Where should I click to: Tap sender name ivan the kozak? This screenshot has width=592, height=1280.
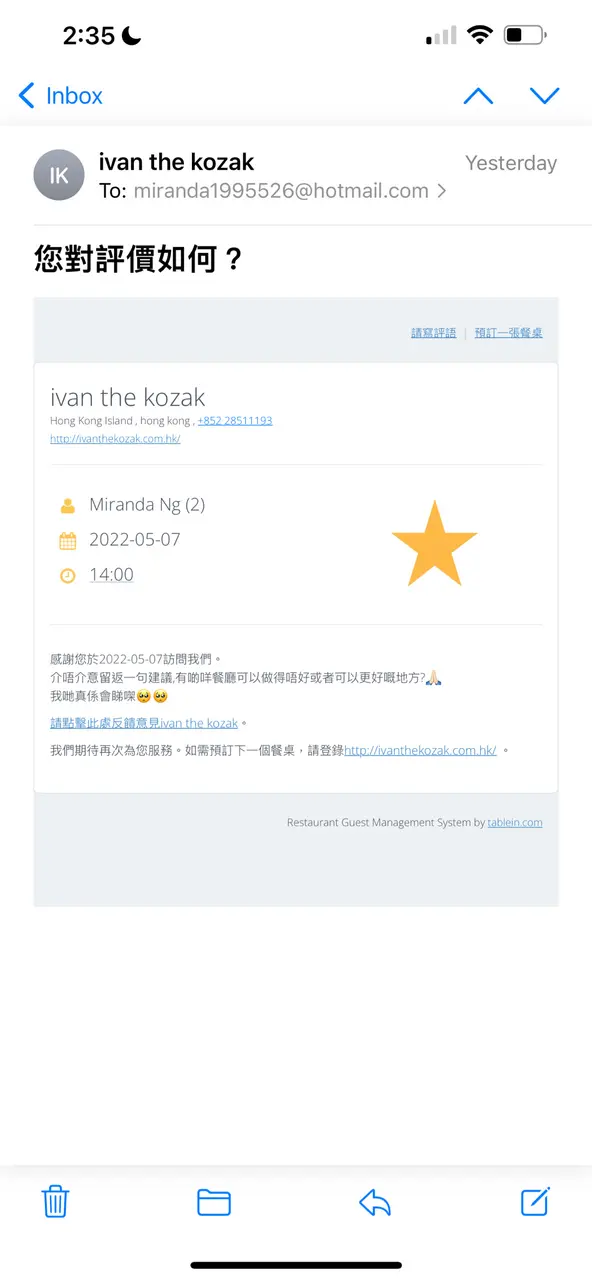coord(176,162)
